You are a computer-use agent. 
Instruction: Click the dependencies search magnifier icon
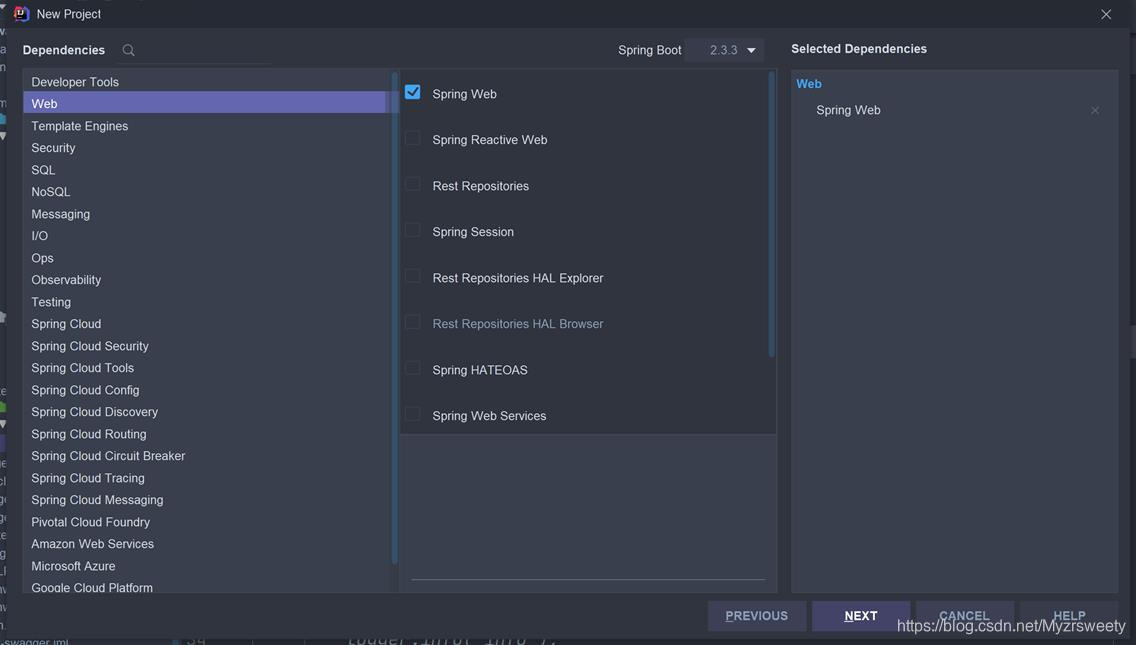tap(128, 50)
